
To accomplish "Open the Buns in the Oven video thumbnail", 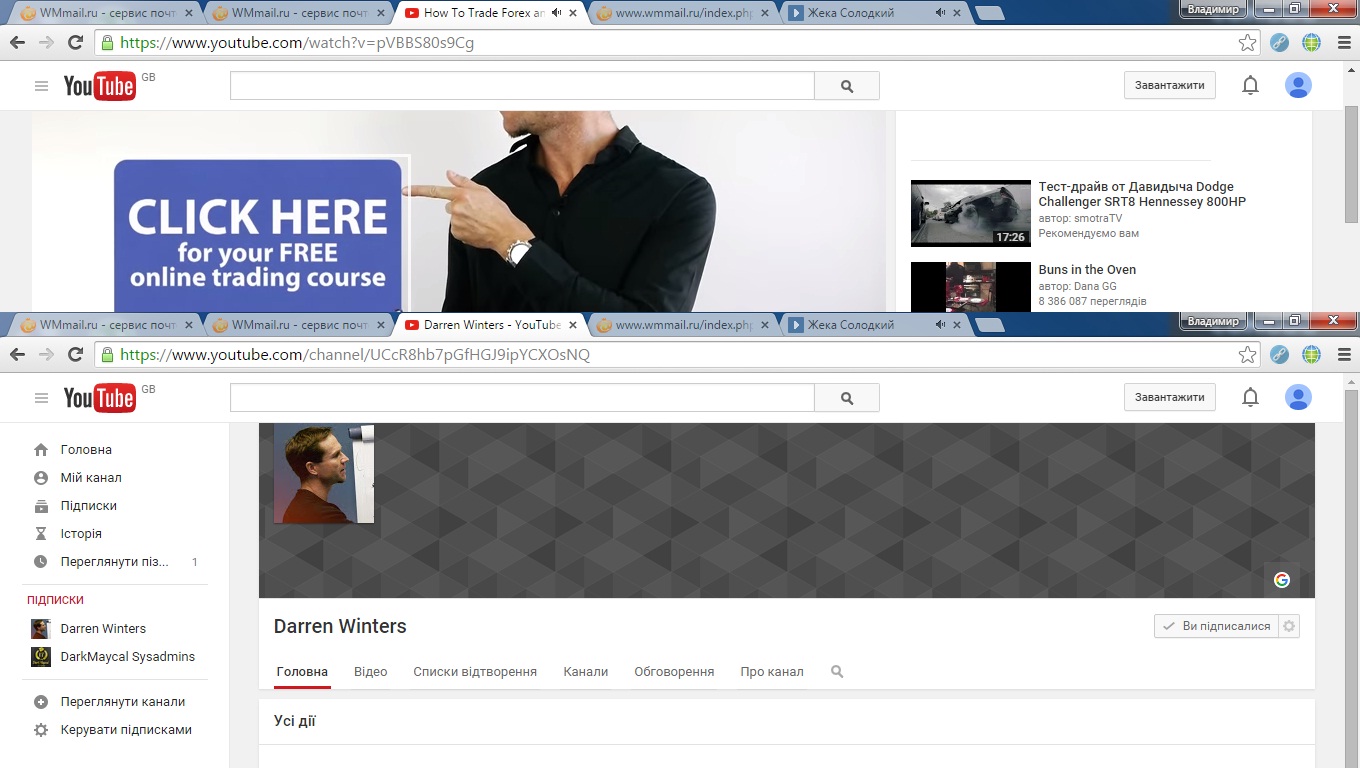I will click(x=970, y=287).
